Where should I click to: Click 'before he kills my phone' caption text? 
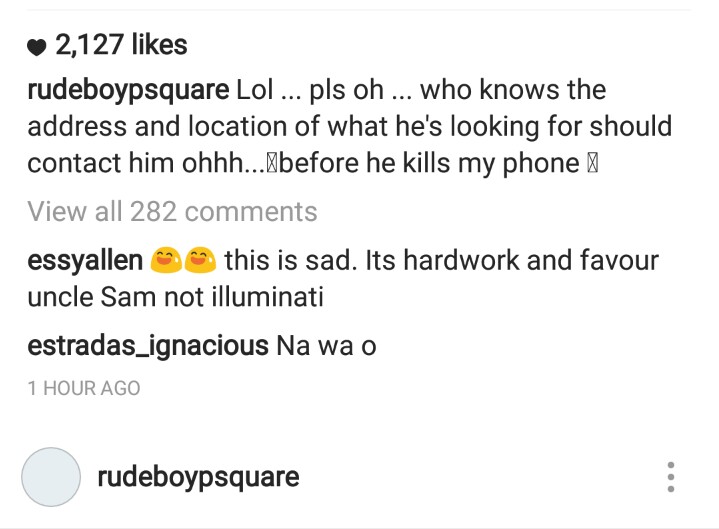coord(429,164)
